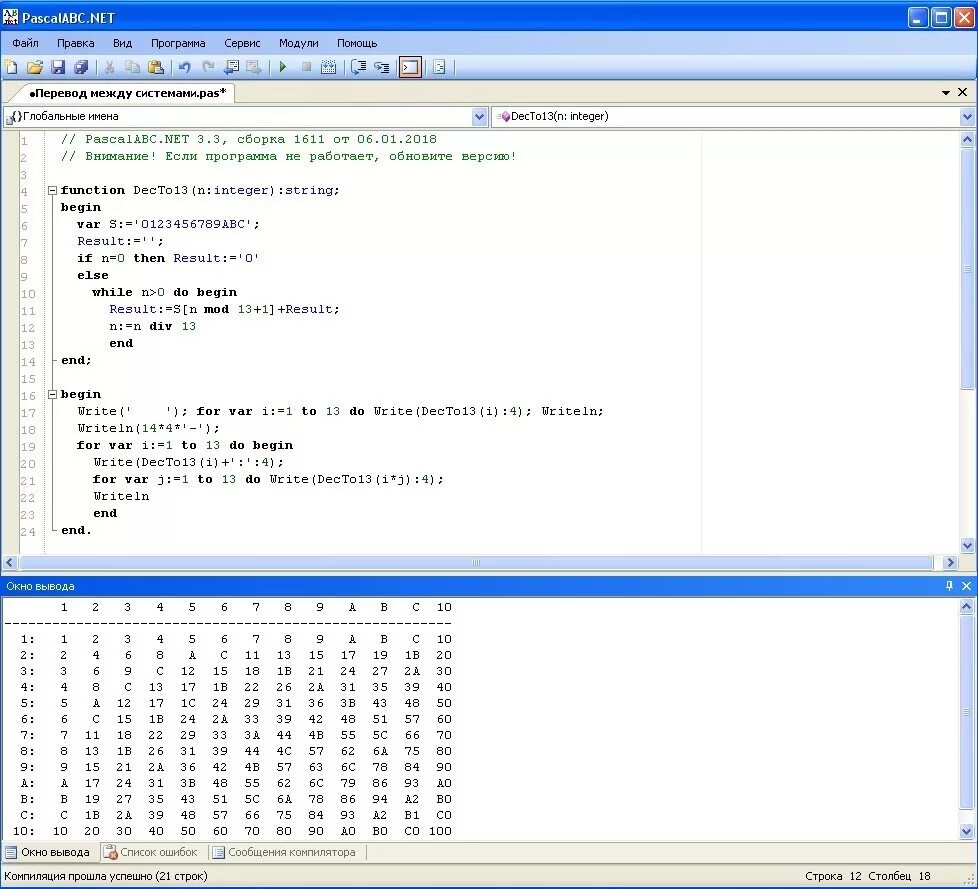978x889 pixels.
Task: Pin the output window panel
Action: coord(949,586)
